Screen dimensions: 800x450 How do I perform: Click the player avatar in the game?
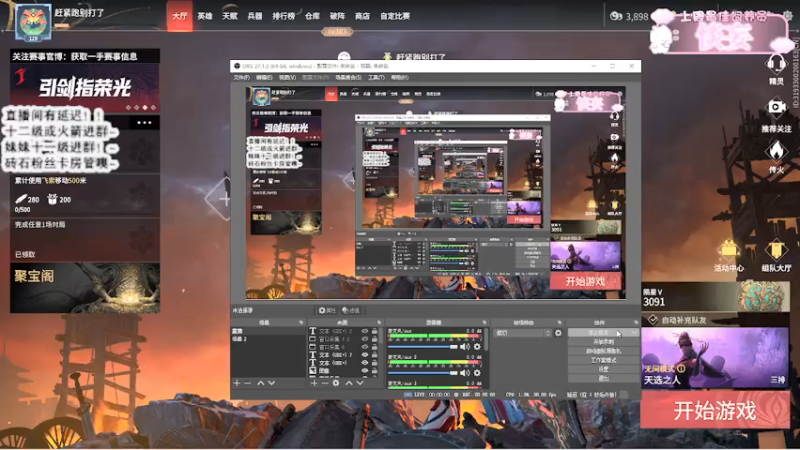[x=33, y=22]
